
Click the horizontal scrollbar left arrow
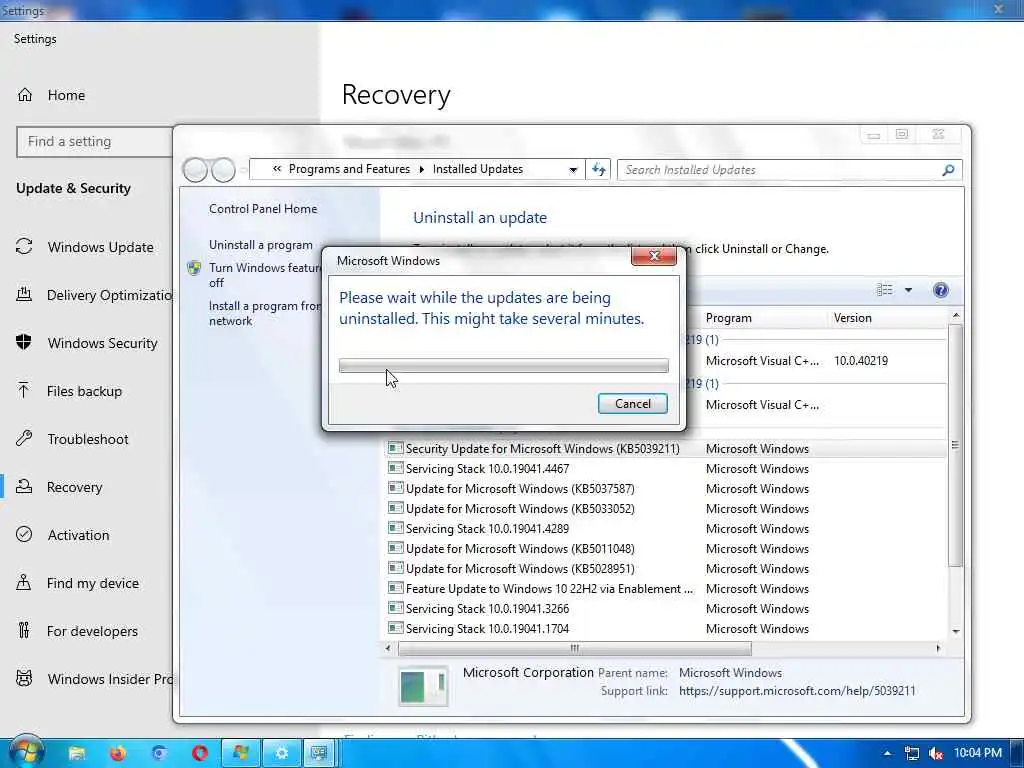tap(388, 648)
